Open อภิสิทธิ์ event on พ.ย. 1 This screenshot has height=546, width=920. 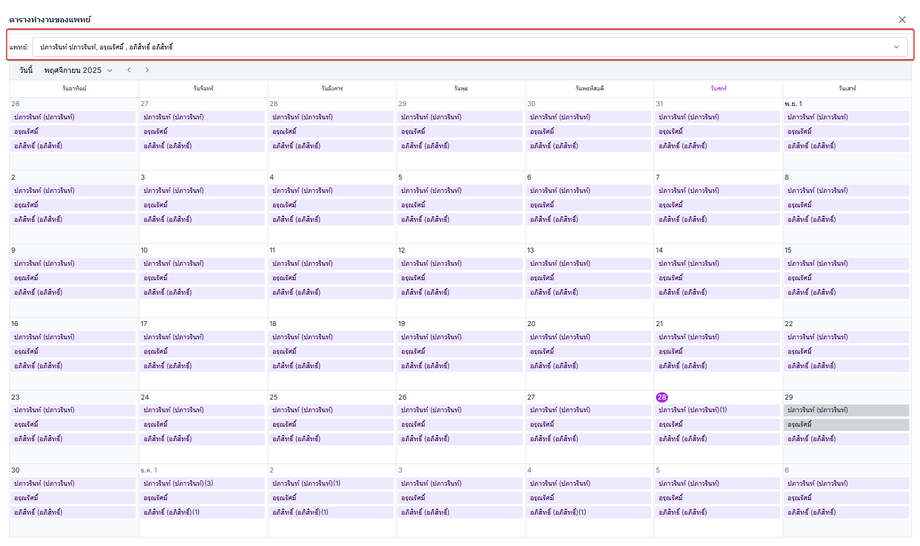click(x=847, y=145)
